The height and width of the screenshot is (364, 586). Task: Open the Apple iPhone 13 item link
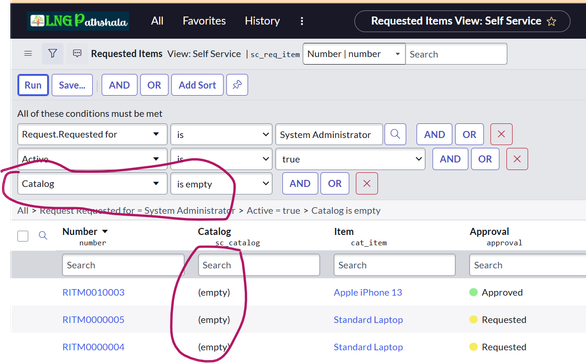coord(368,292)
